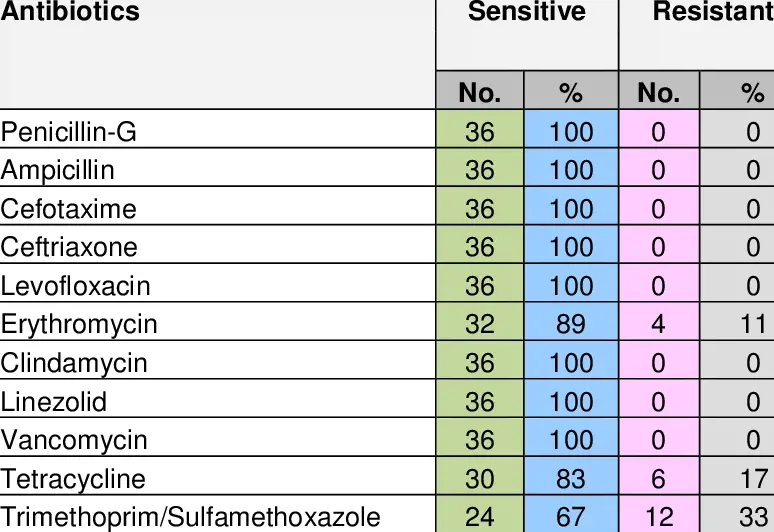Image resolution: width=774 pixels, height=532 pixels.
Task: Select the Tetracycline cell
Action: [73, 479]
